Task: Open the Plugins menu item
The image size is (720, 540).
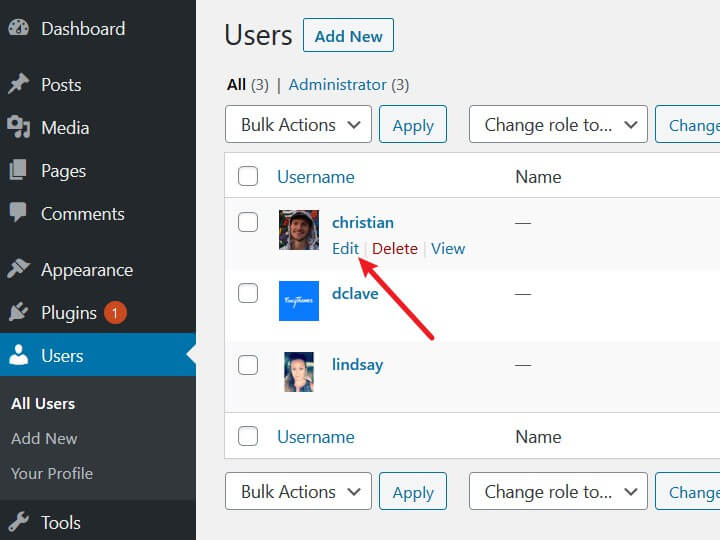Action: click(x=69, y=313)
